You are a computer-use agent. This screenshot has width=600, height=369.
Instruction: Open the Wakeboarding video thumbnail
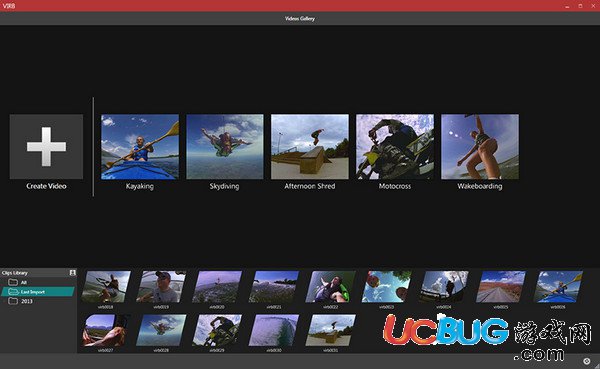(x=480, y=147)
